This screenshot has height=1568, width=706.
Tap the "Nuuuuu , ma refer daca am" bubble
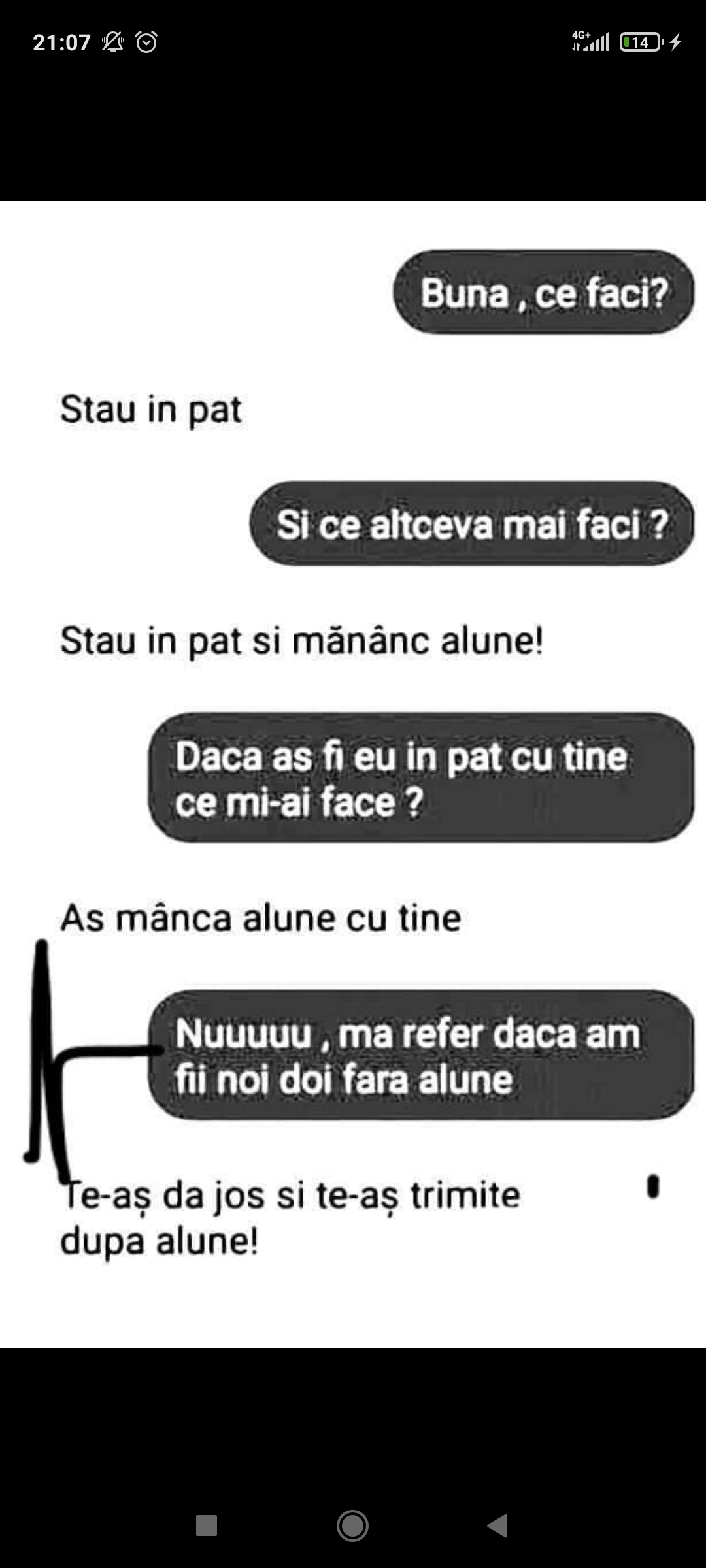coord(422,1055)
